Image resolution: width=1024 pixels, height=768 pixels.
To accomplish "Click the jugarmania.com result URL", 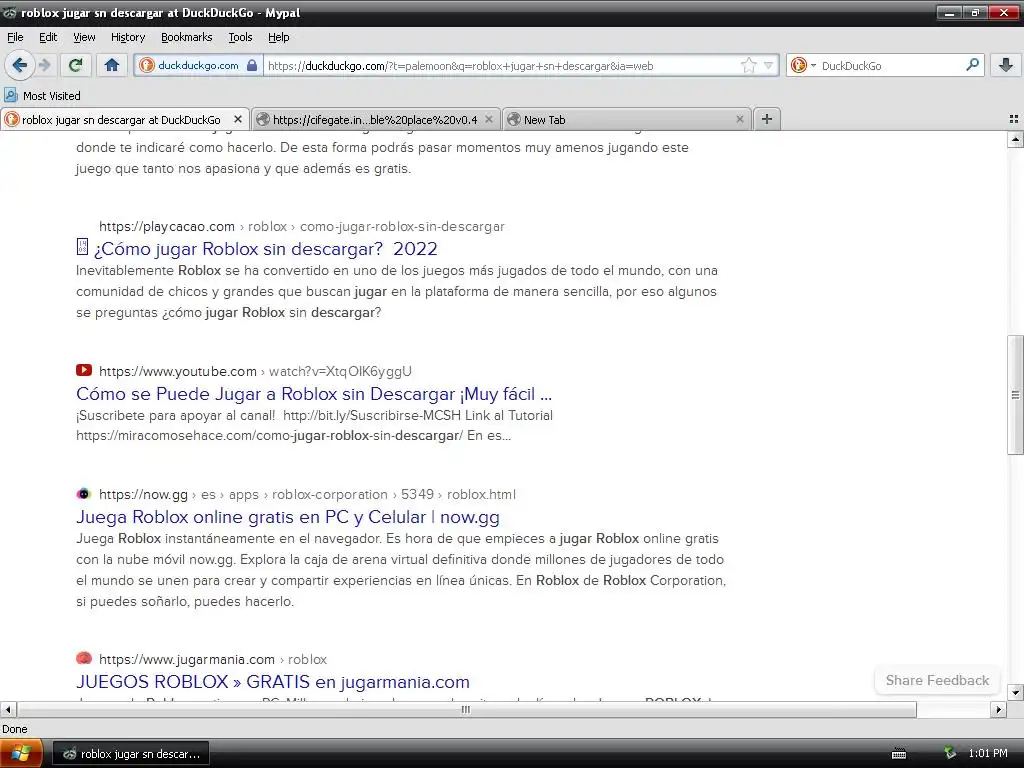I will tap(213, 660).
